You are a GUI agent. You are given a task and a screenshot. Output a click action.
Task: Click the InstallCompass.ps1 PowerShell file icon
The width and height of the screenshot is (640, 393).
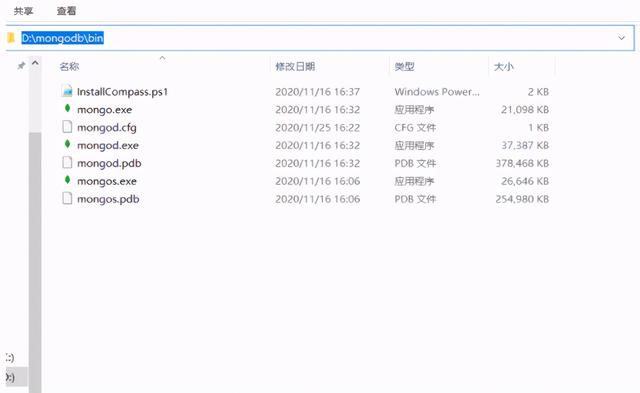click(67, 91)
